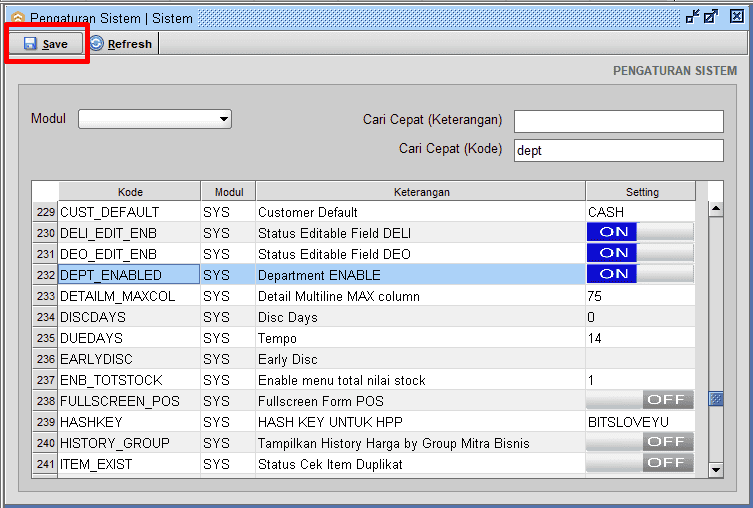Click the CASH setting value
The width and height of the screenshot is (753, 508).
click(640, 212)
